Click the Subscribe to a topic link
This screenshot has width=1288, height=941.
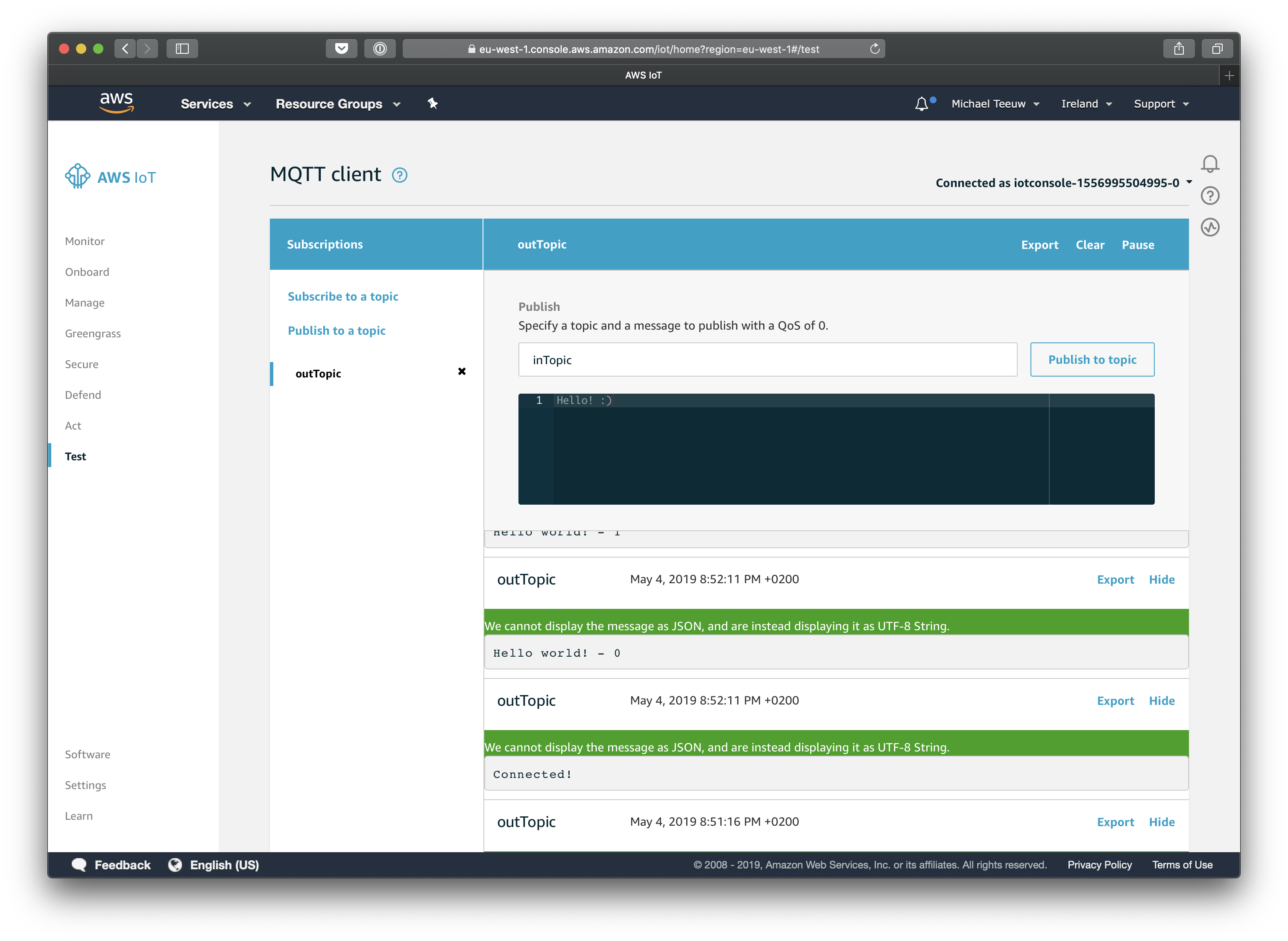coord(342,296)
